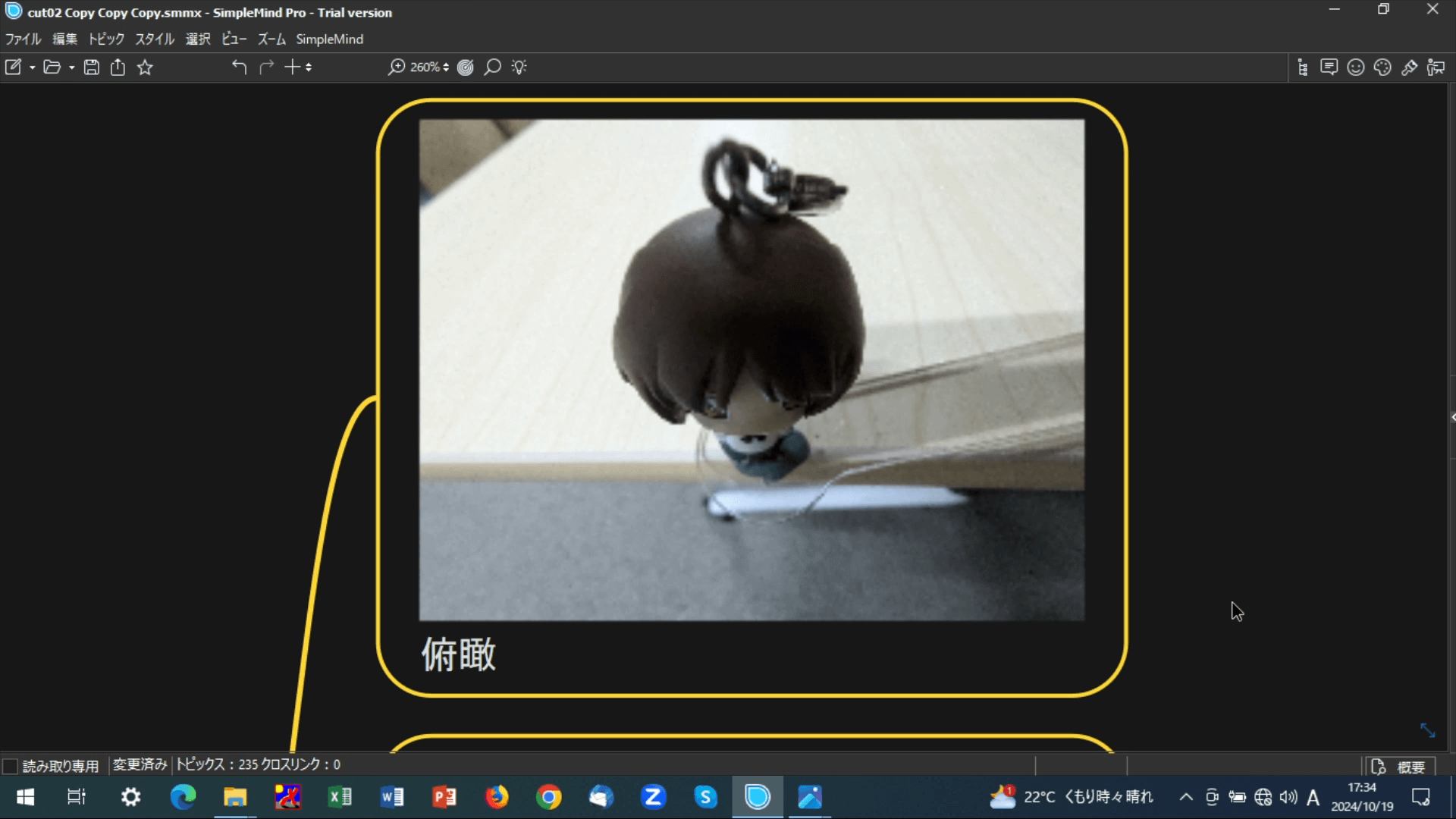Screen dimensions: 1456x819
Task: Open Excel from the taskbar
Action: point(340,797)
